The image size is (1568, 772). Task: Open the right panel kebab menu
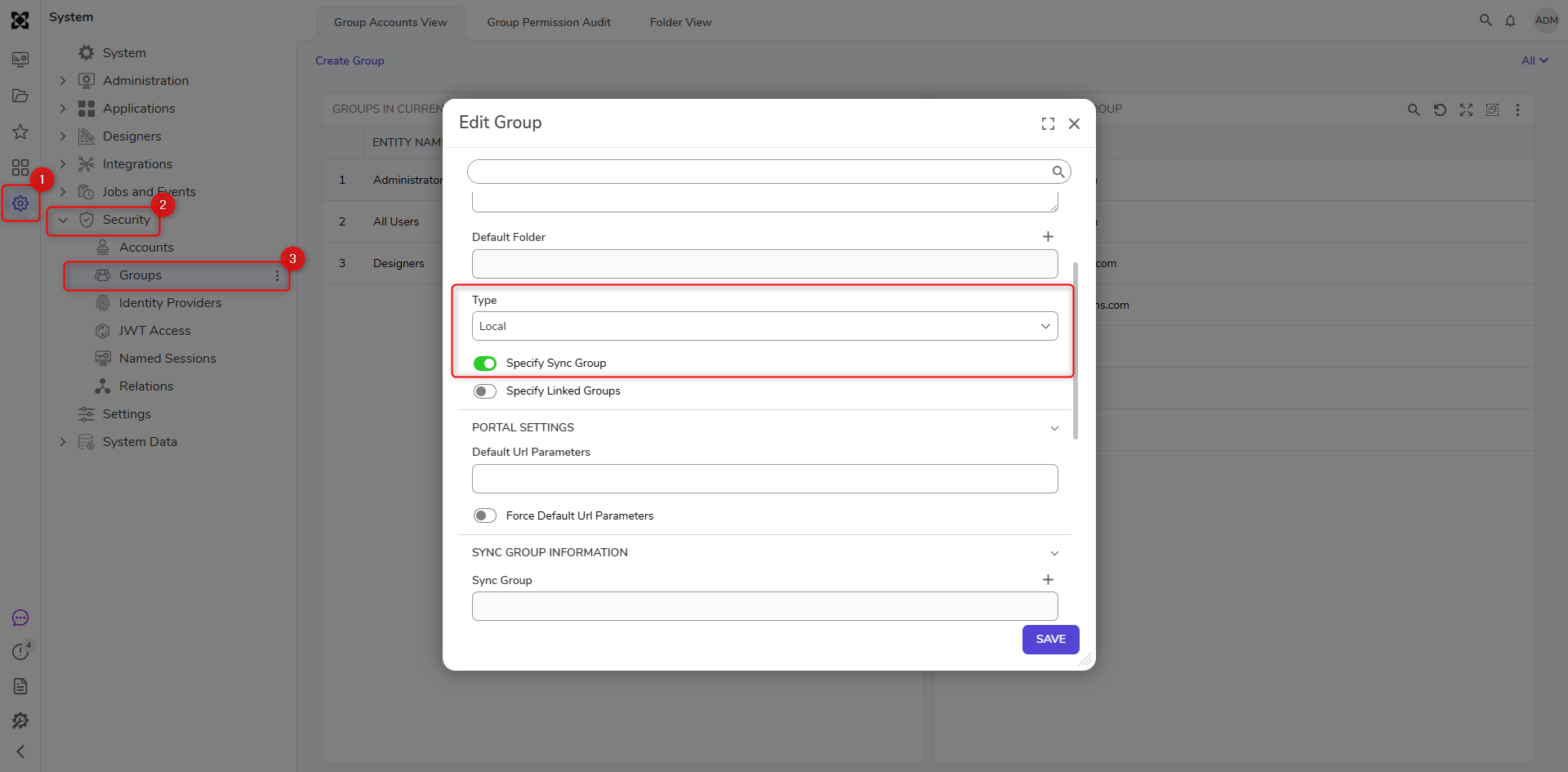click(x=1518, y=109)
